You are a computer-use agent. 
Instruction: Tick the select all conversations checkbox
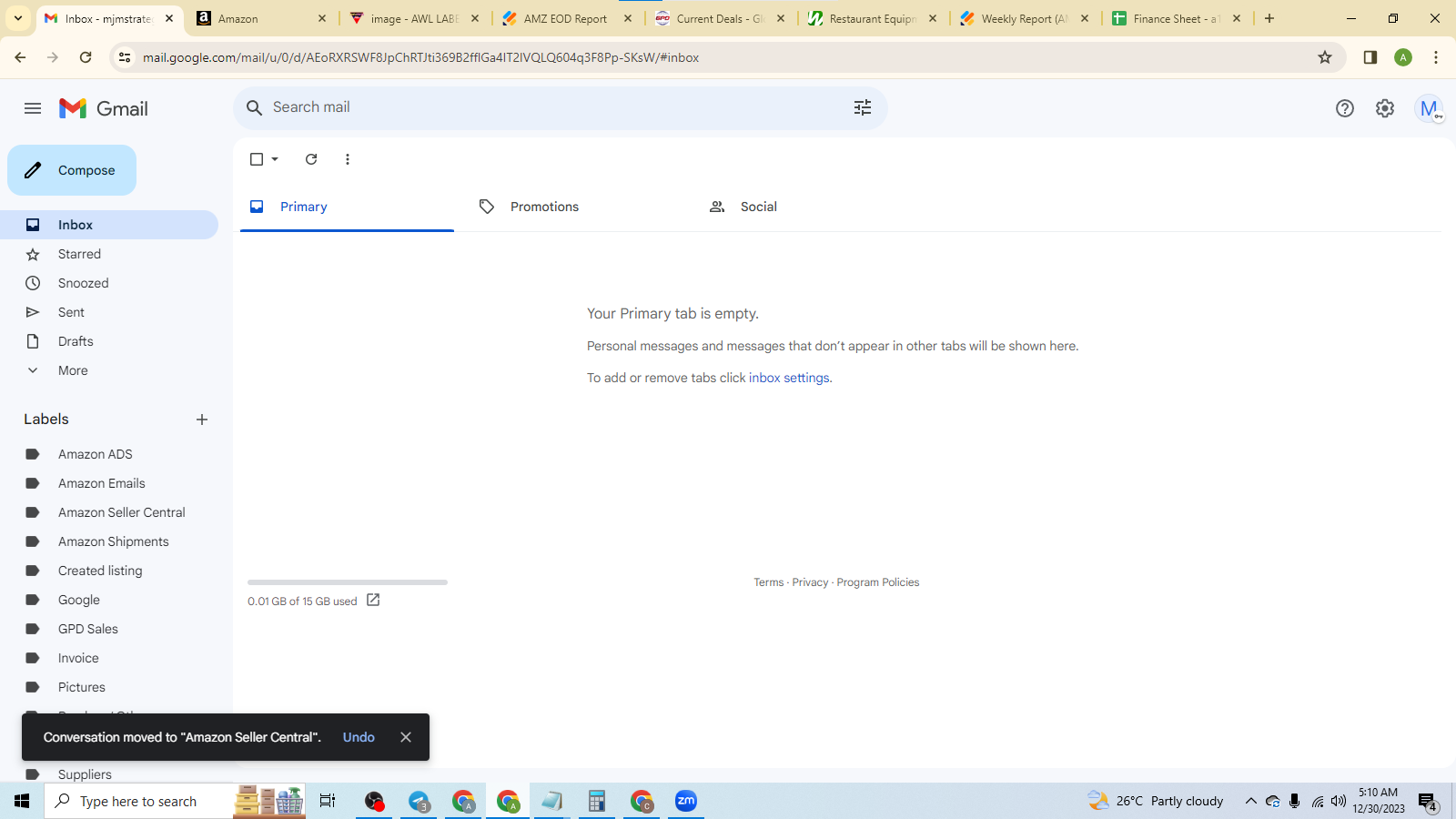click(257, 159)
